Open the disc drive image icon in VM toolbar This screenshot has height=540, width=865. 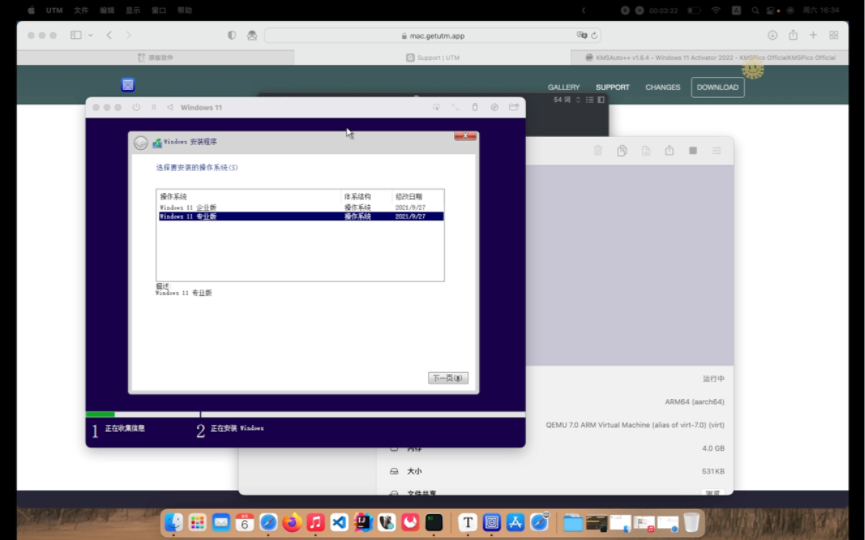coord(494,107)
